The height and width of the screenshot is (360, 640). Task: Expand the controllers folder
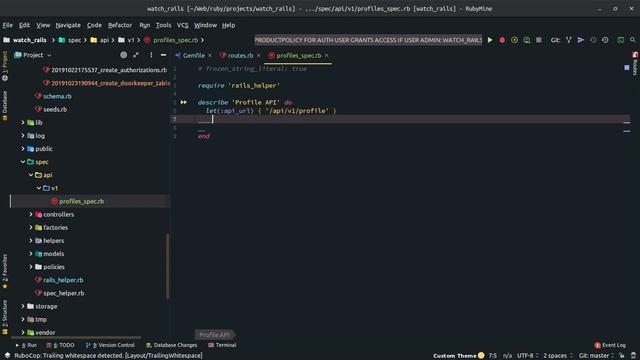click(x=31, y=214)
